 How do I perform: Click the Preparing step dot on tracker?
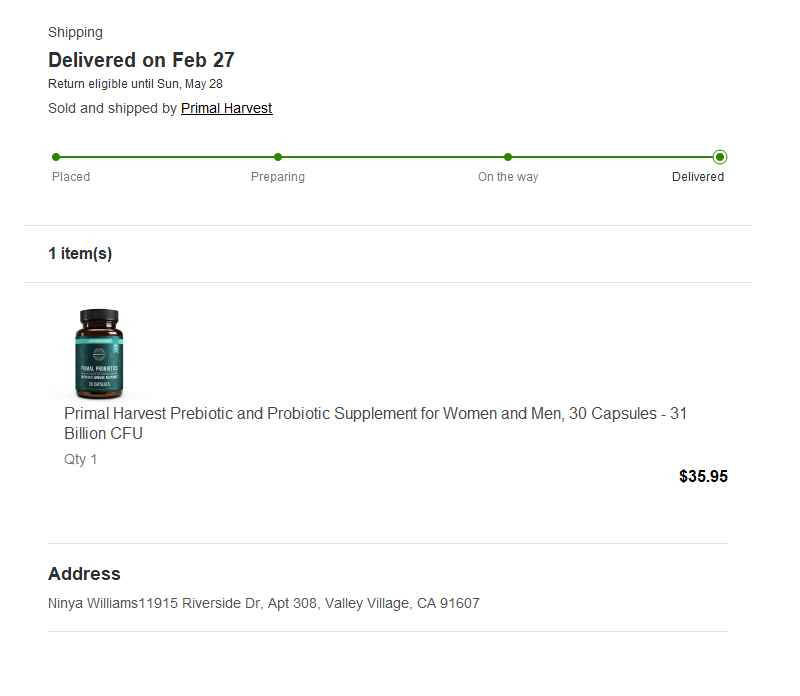pos(278,157)
